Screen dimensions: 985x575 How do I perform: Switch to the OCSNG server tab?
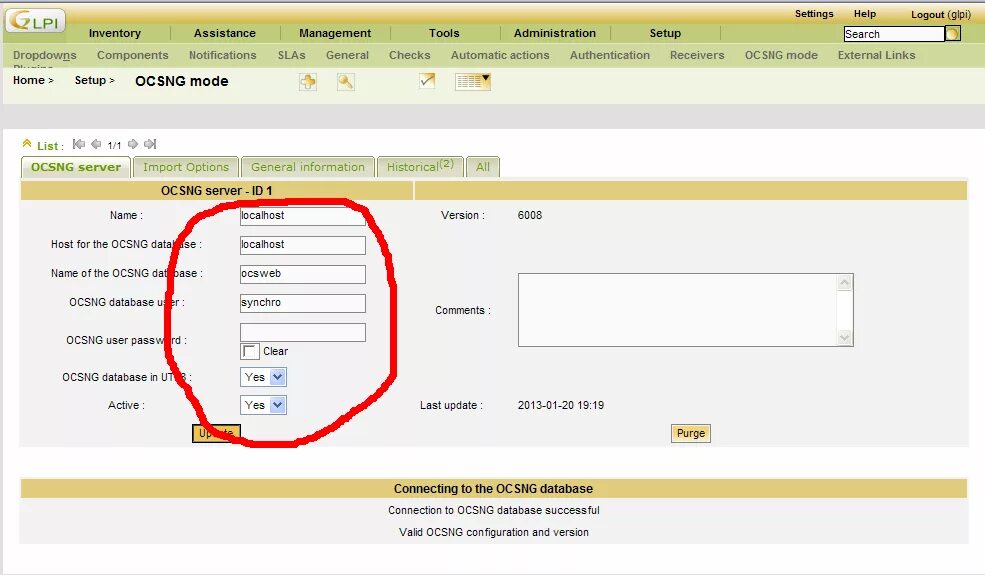tap(76, 167)
